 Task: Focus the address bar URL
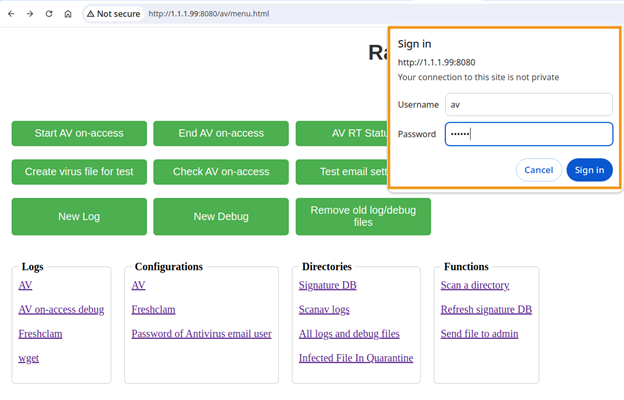pyautogui.click(x=209, y=14)
